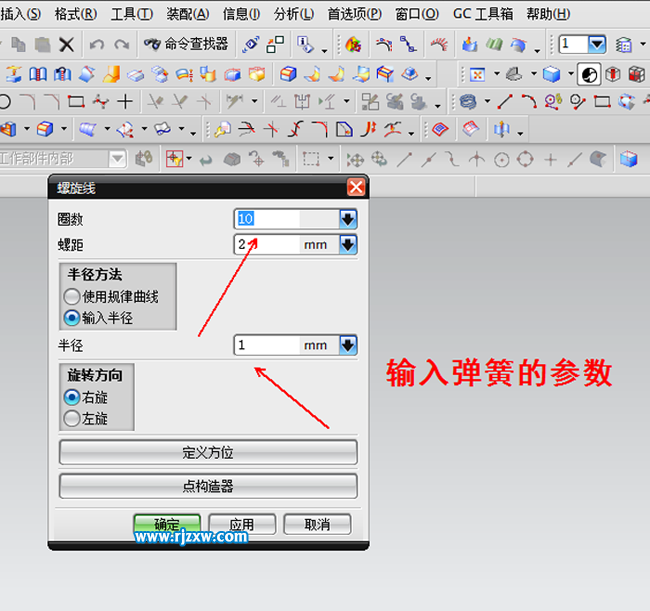Screen dimensions: 650x611
Task: Select the Arc tool with red endpoints
Action: [529, 102]
